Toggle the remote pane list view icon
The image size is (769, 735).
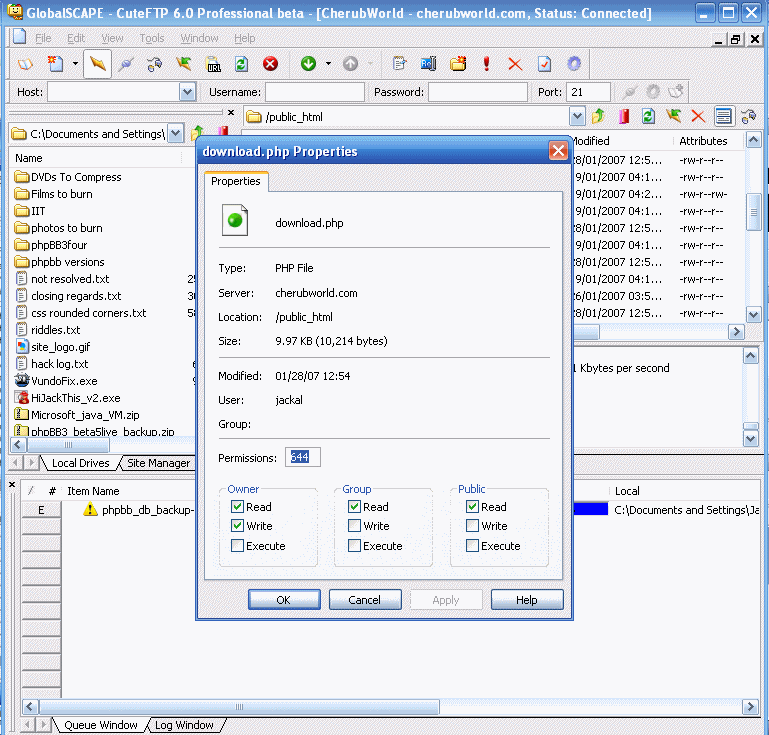[x=723, y=117]
